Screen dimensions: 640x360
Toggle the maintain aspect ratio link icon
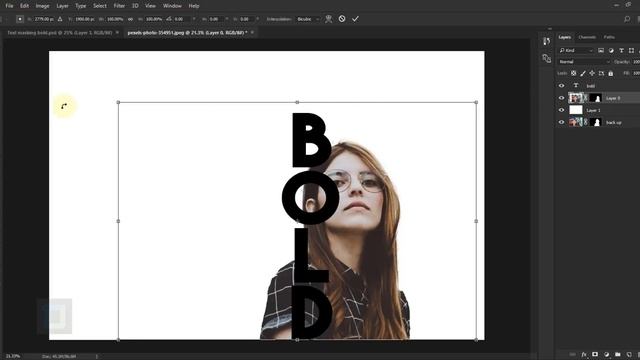(x=130, y=19)
